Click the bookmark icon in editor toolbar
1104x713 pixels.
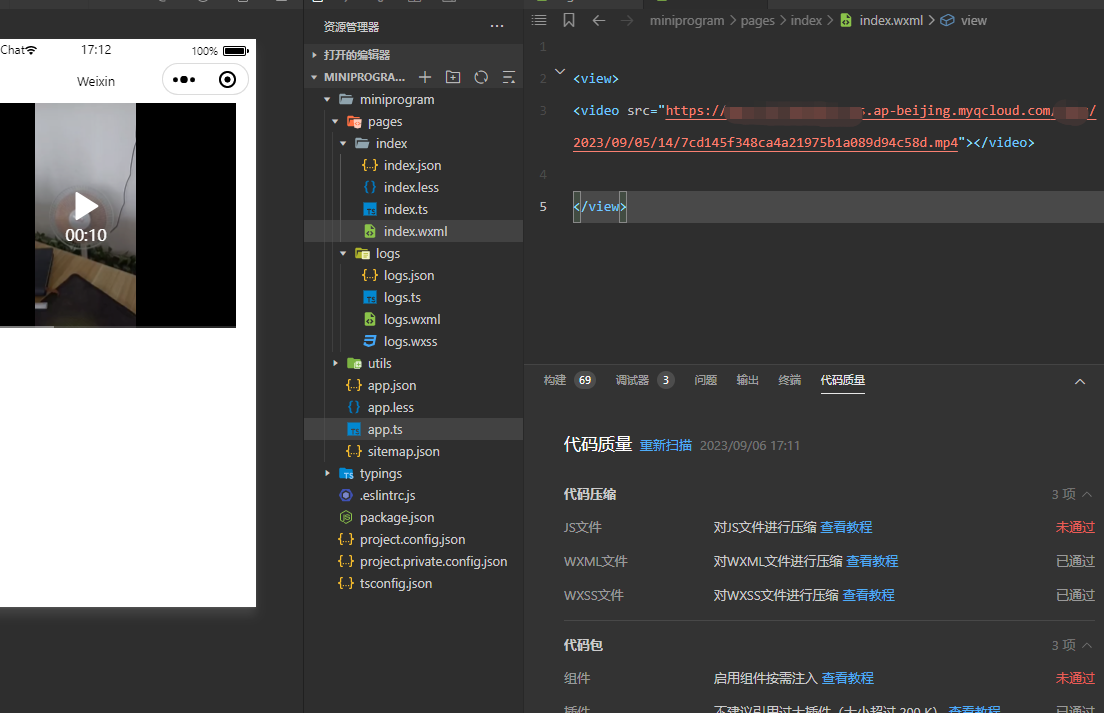[569, 20]
